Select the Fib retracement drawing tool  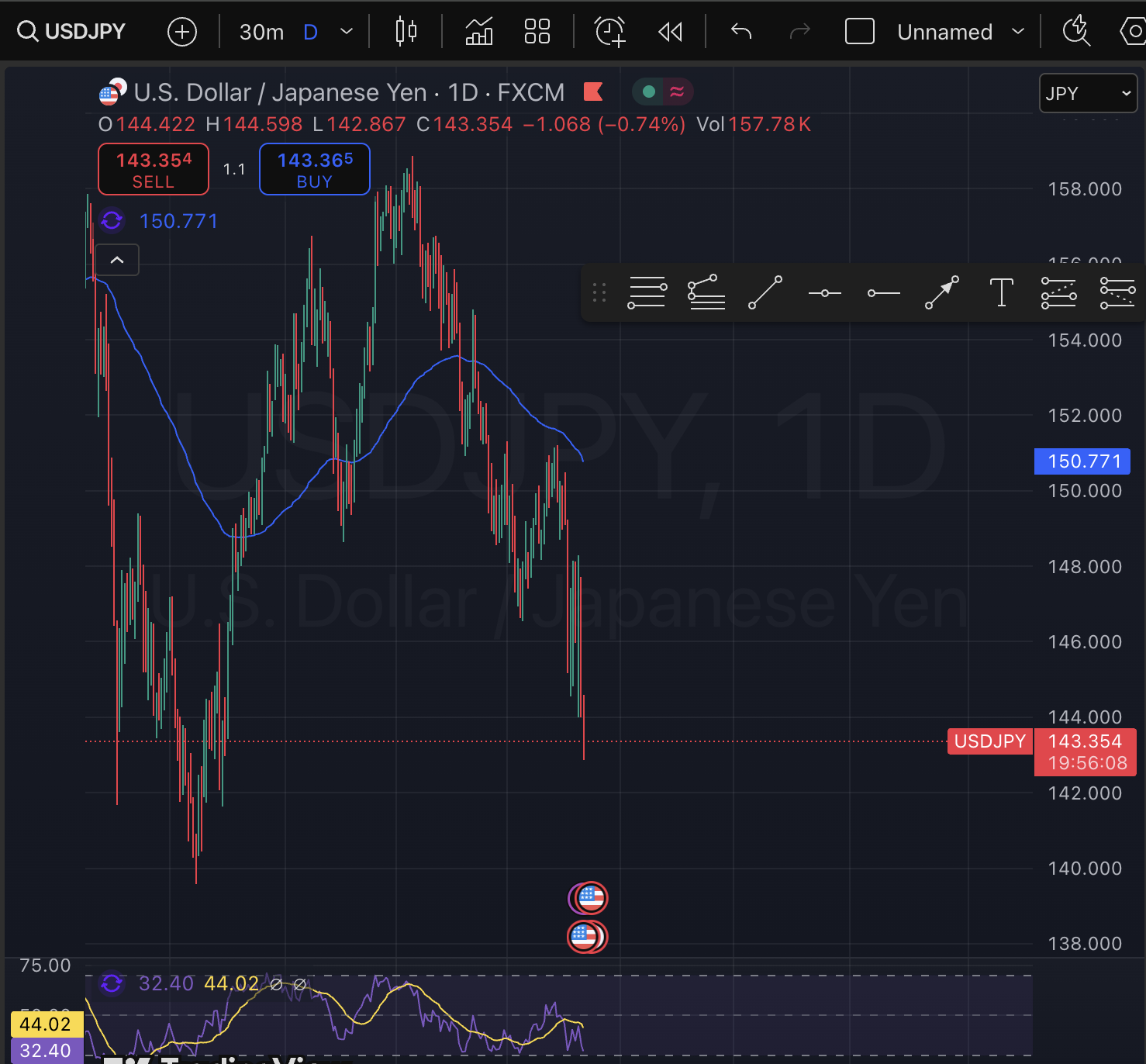pyautogui.click(x=647, y=292)
